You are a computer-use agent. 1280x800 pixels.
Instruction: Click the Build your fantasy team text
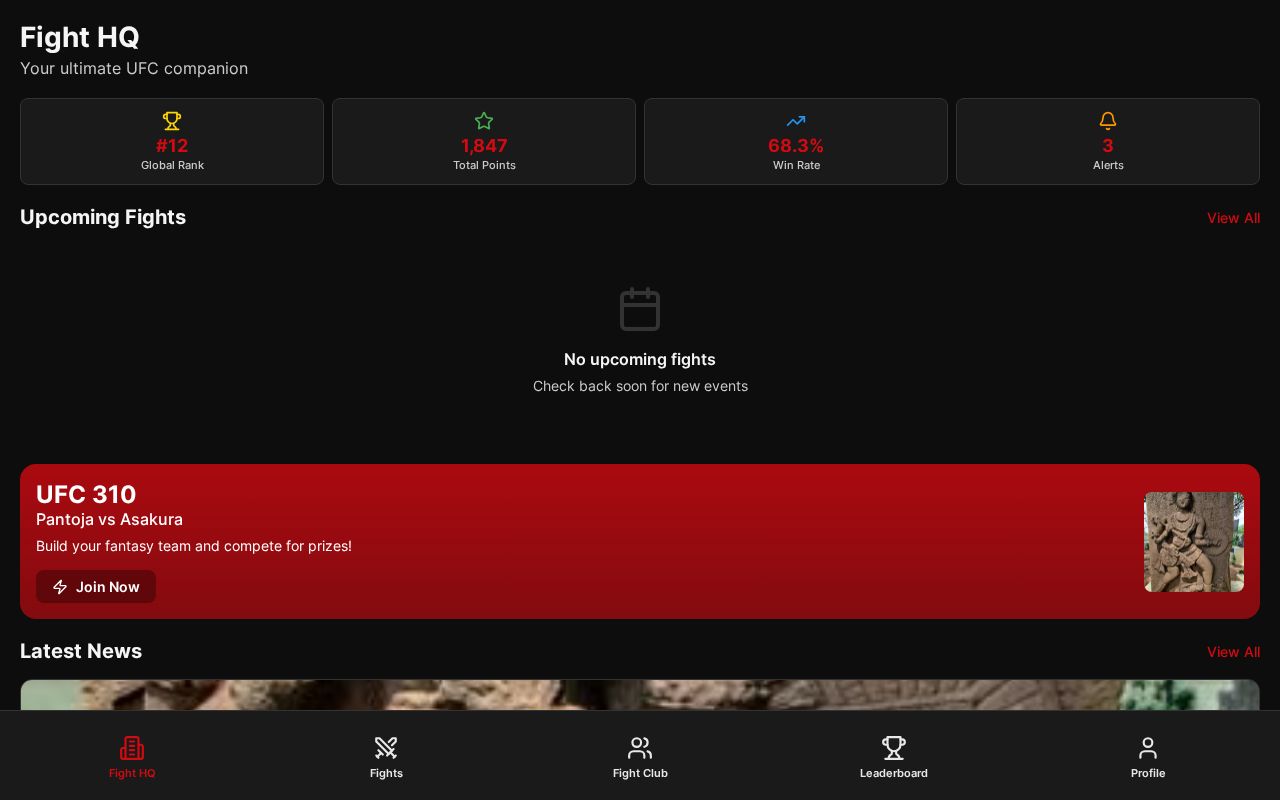(194, 546)
